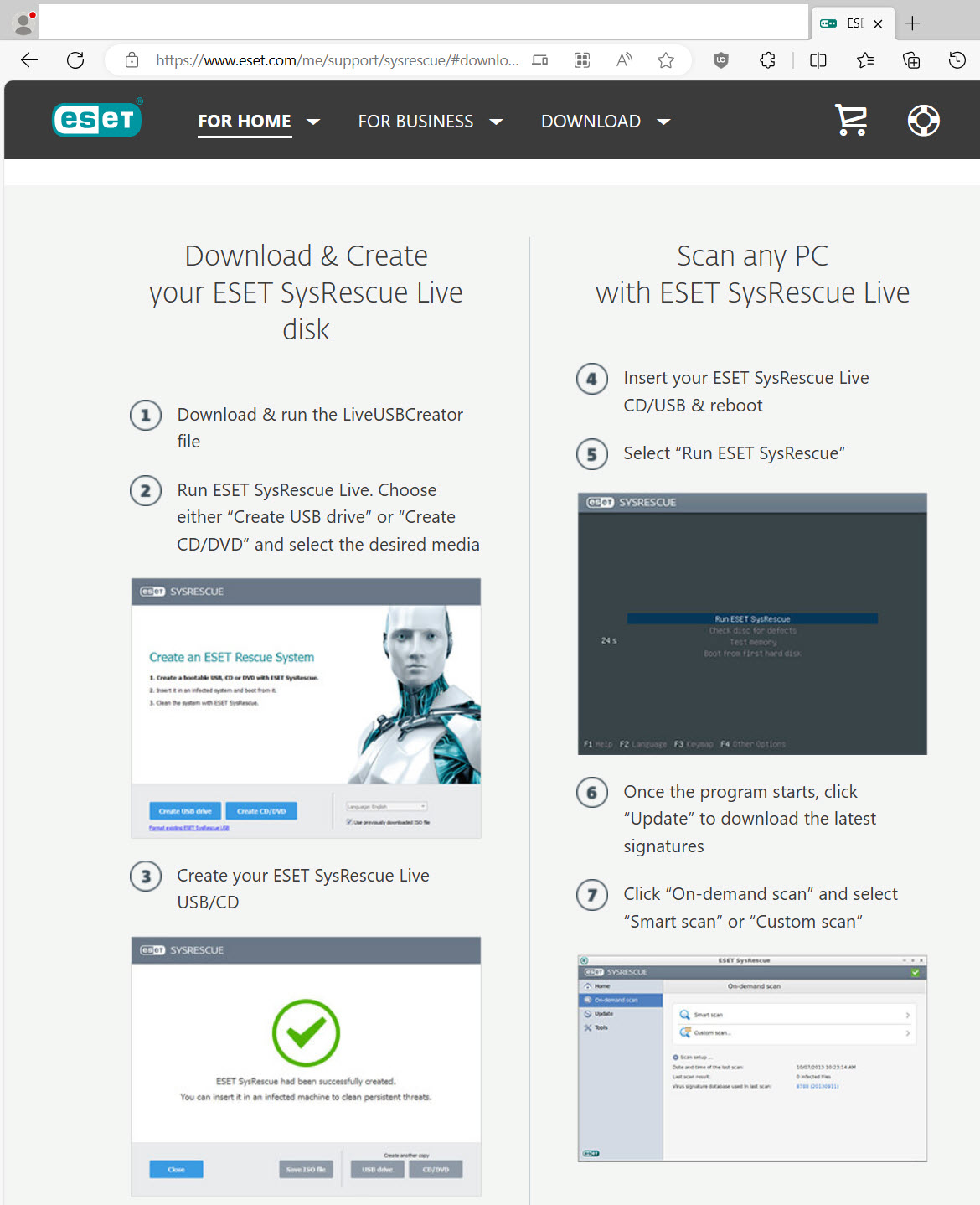Open the FOR HOME menu
This screenshot has width=980, height=1205.
245,122
